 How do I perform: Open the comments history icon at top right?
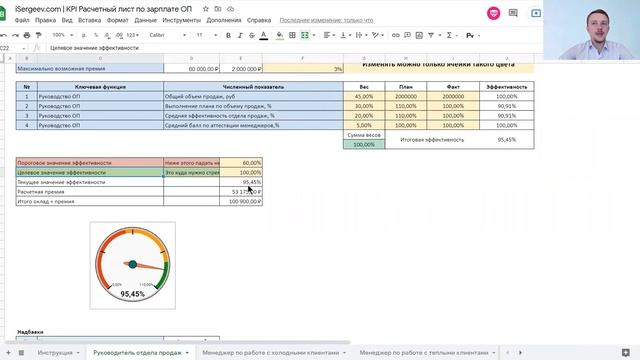pyautogui.click(x=513, y=13)
